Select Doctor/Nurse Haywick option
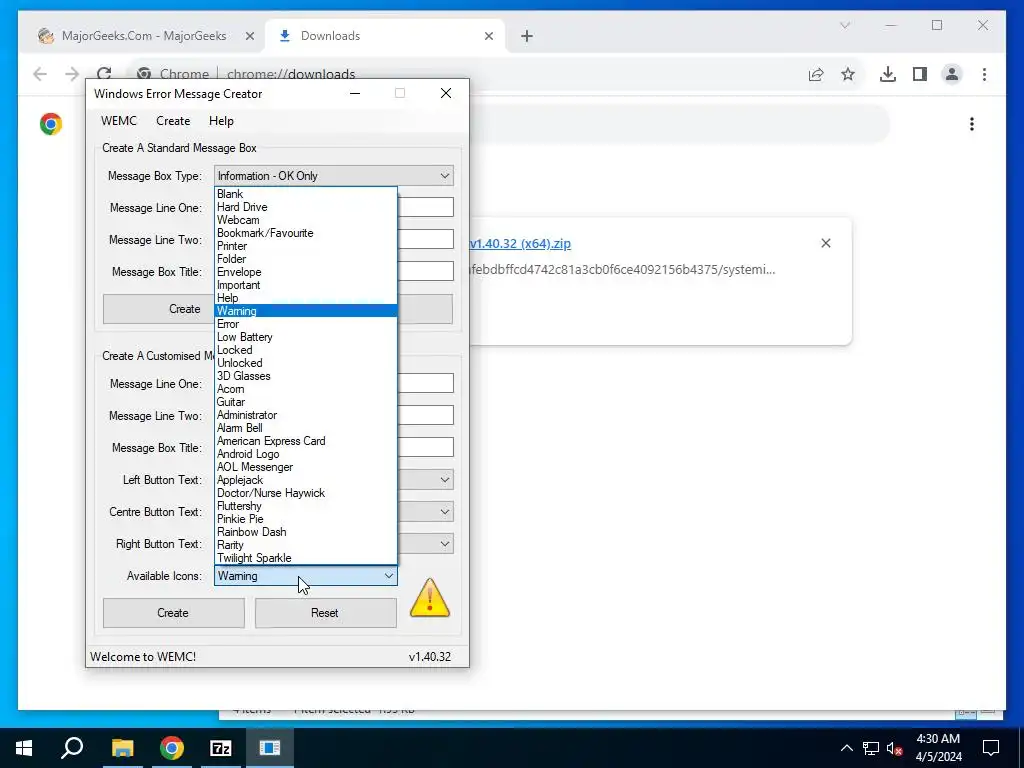The height and width of the screenshot is (768, 1024). (306, 493)
